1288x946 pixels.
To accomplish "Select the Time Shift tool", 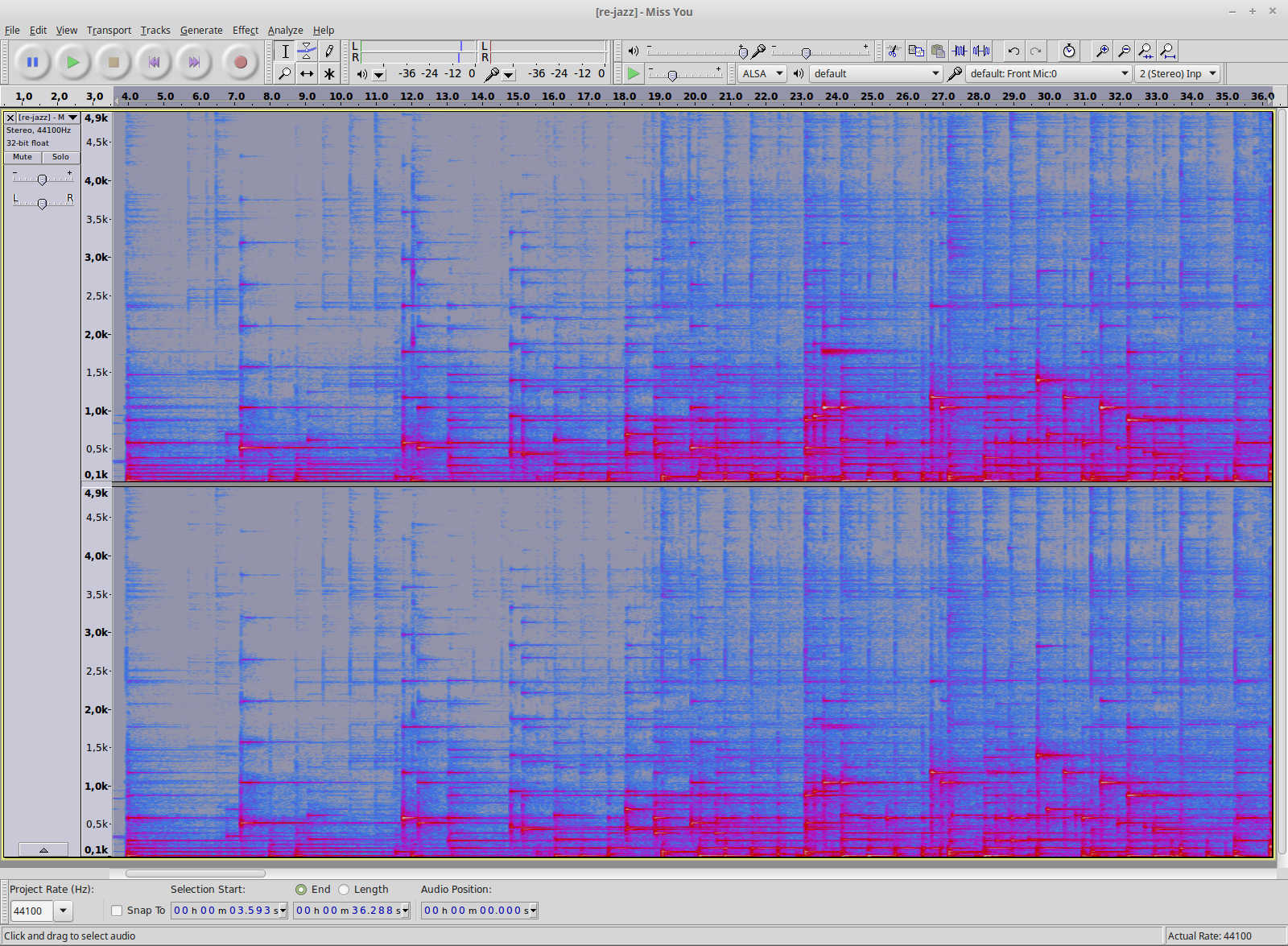I will 307,73.
